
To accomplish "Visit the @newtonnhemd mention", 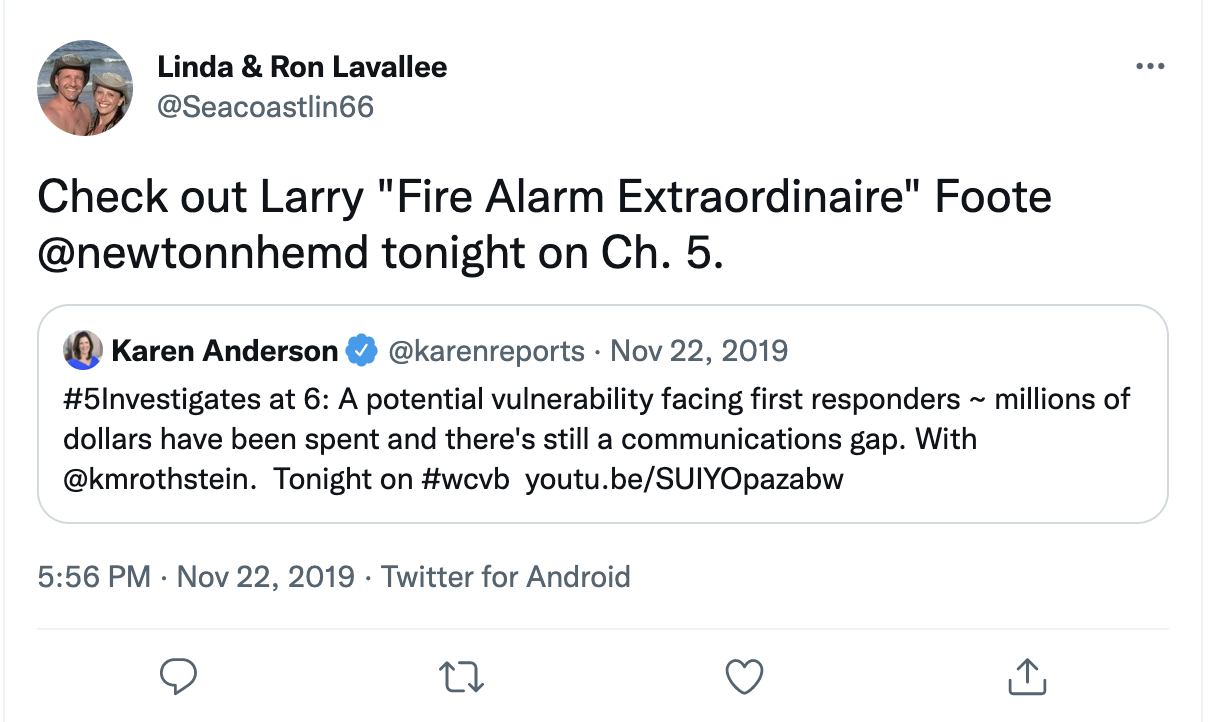I will [202, 253].
